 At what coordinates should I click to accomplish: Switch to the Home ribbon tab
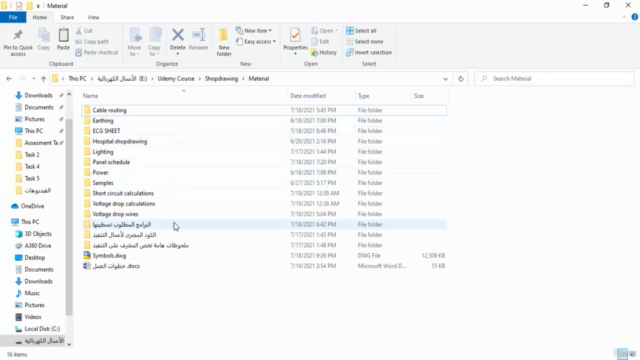pyautogui.click(x=40, y=18)
